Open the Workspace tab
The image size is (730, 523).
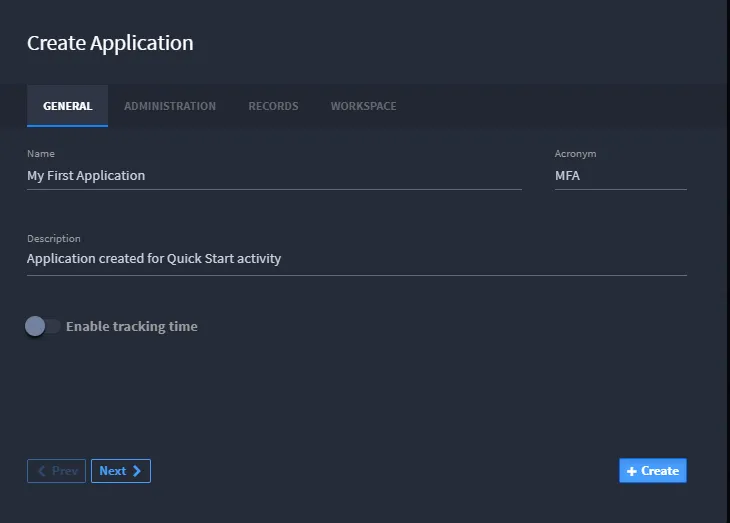[x=364, y=106]
